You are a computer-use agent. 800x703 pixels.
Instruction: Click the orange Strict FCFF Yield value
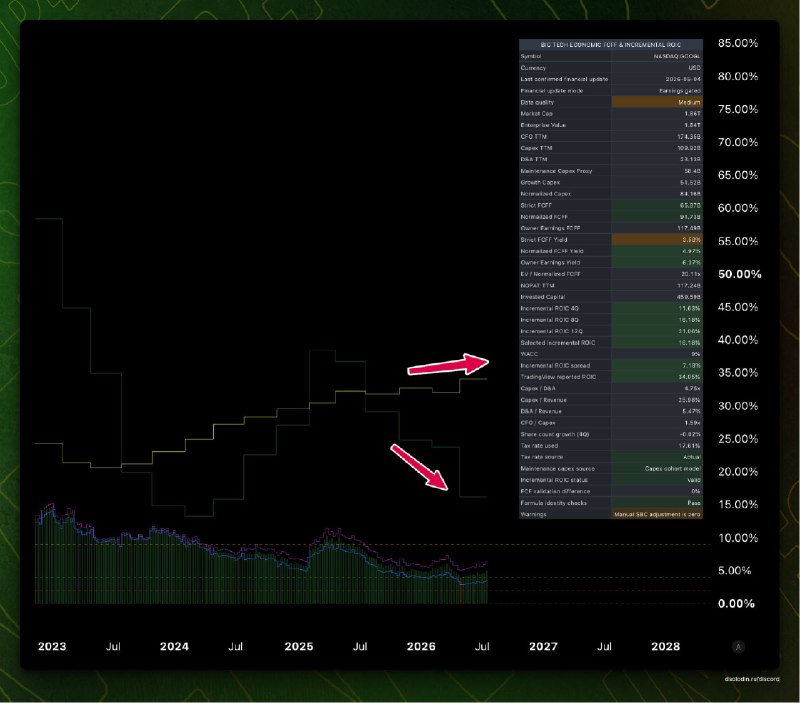tap(657, 239)
